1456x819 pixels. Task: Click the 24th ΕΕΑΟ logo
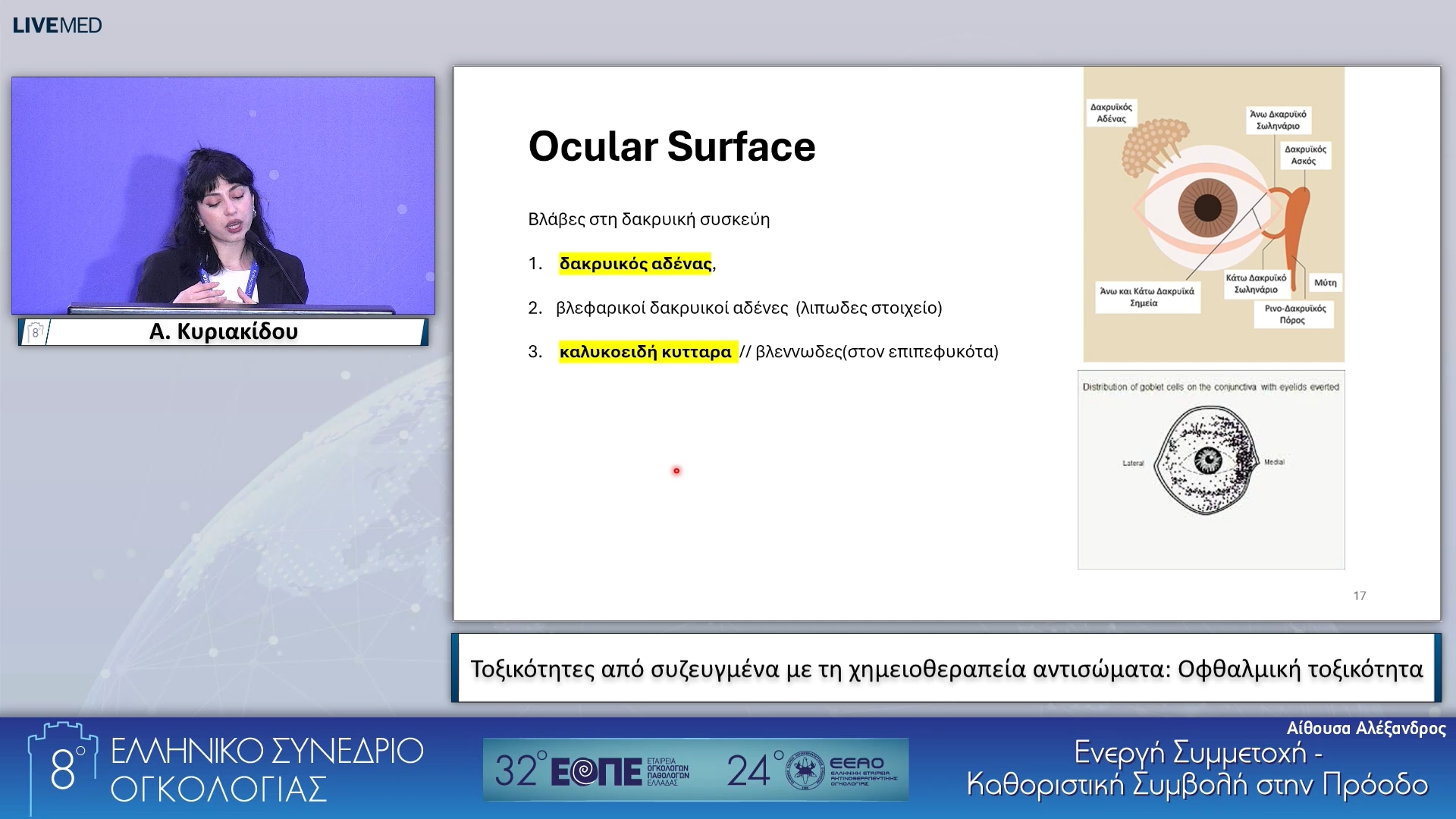point(813,770)
